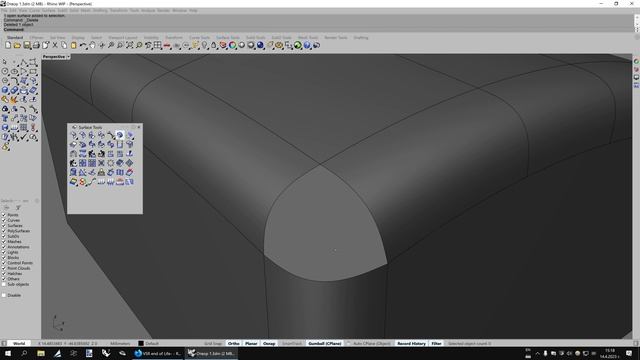Select the Box solid tool in left sidebar
Screen dimensions: 640x360
point(5,90)
